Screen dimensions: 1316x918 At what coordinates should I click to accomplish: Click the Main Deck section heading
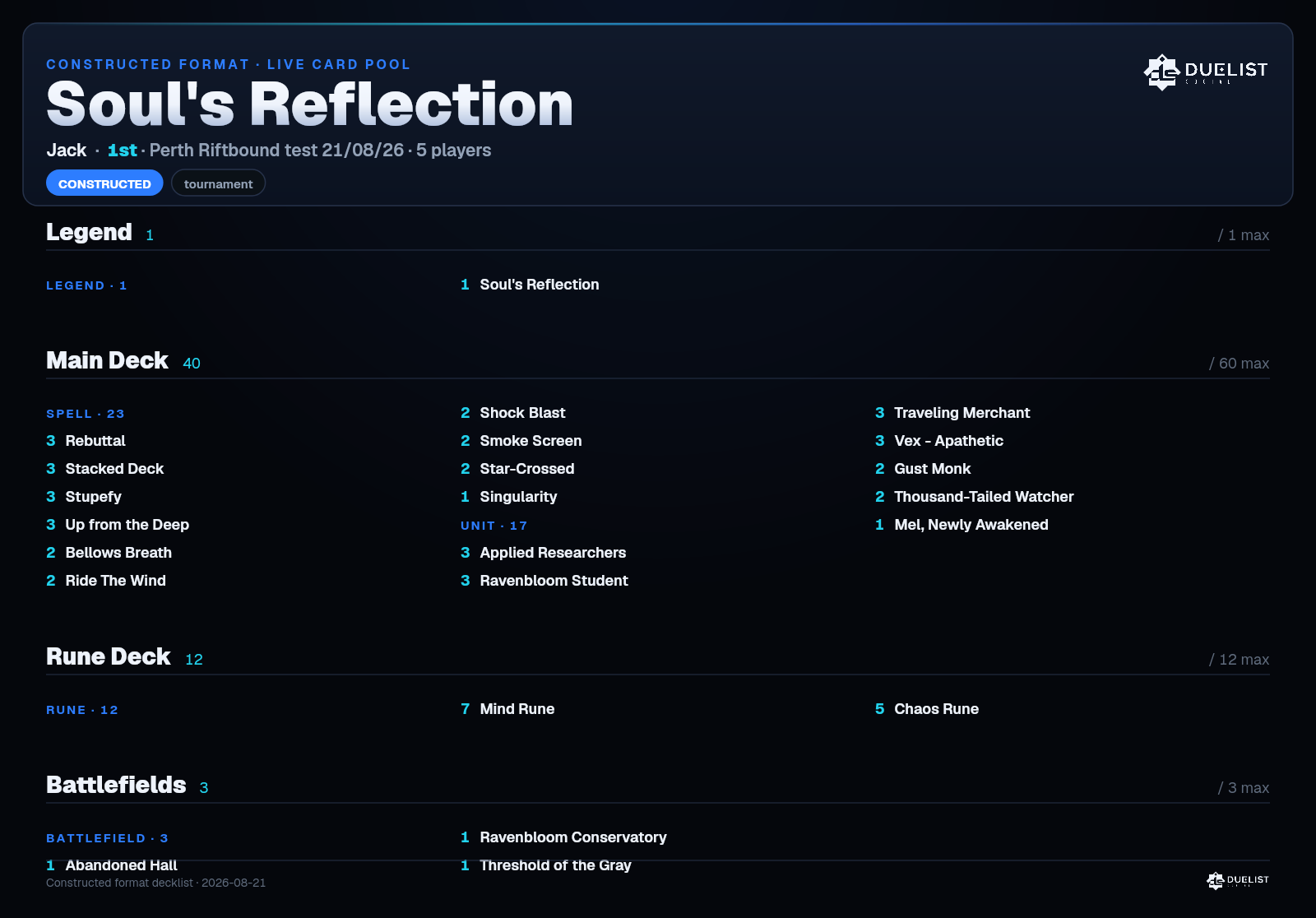(107, 360)
